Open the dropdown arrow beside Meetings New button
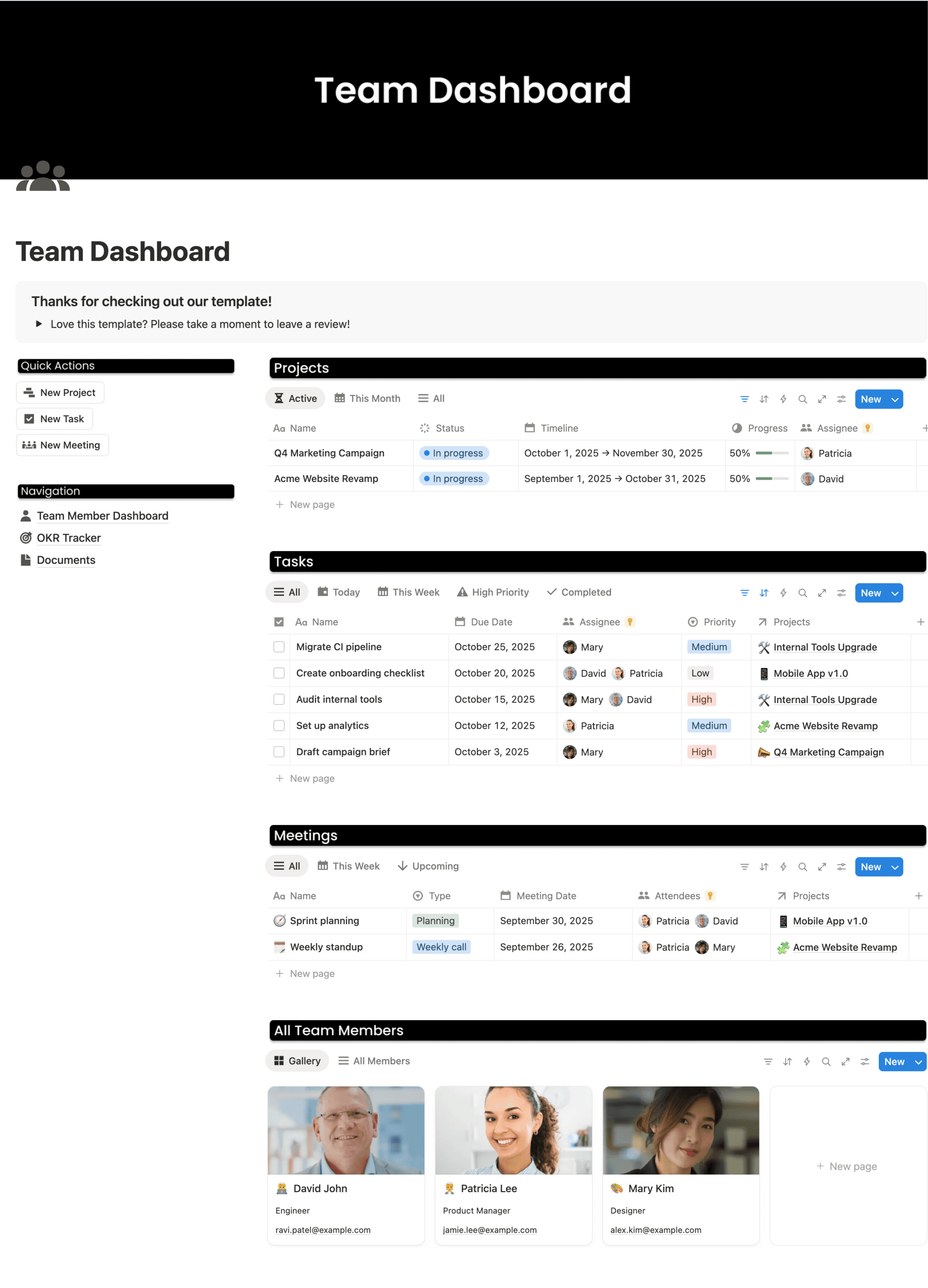The height and width of the screenshot is (1288, 928). pos(895,867)
